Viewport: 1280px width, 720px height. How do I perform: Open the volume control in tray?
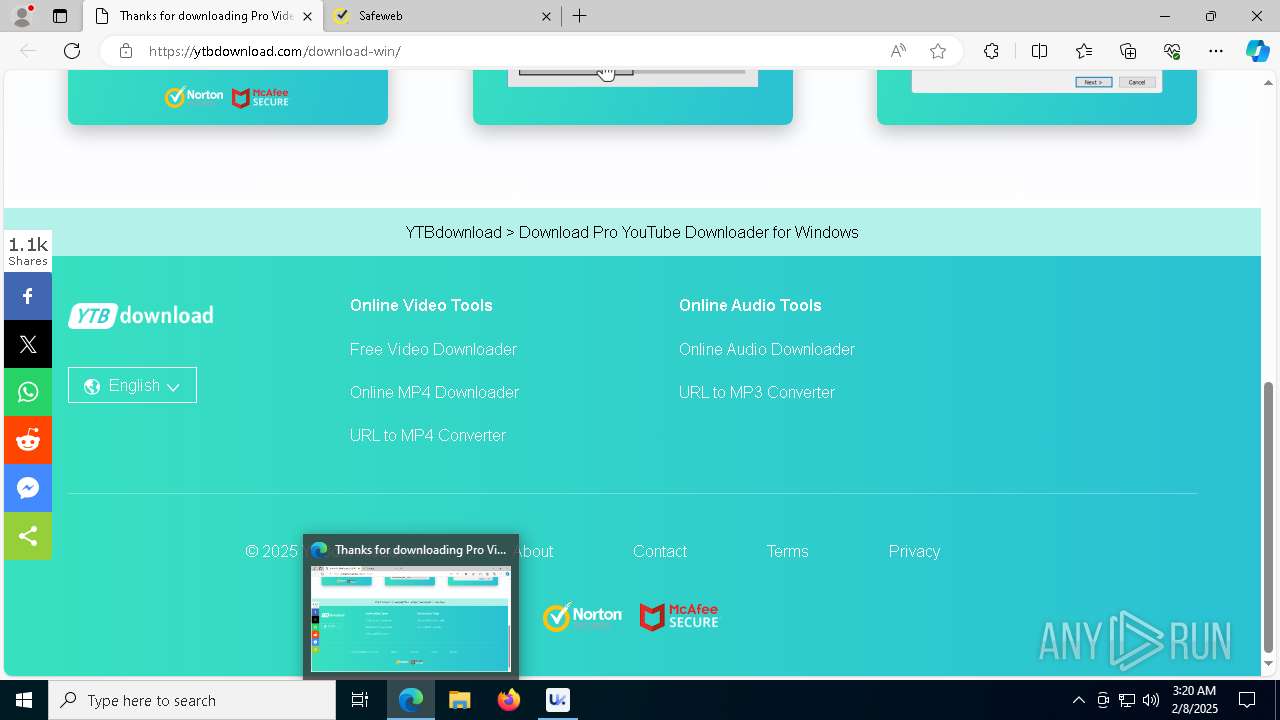1150,700
